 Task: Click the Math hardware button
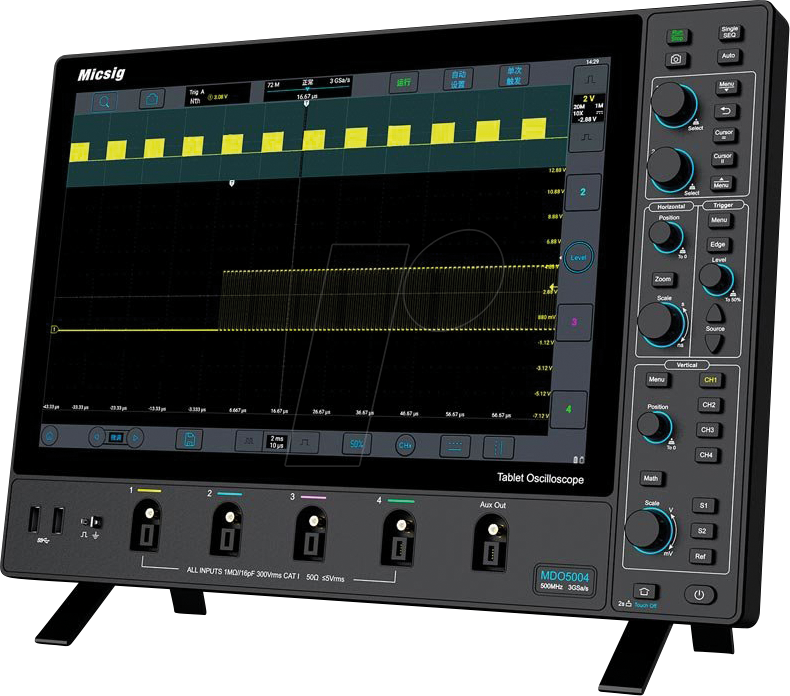[650, 478]
